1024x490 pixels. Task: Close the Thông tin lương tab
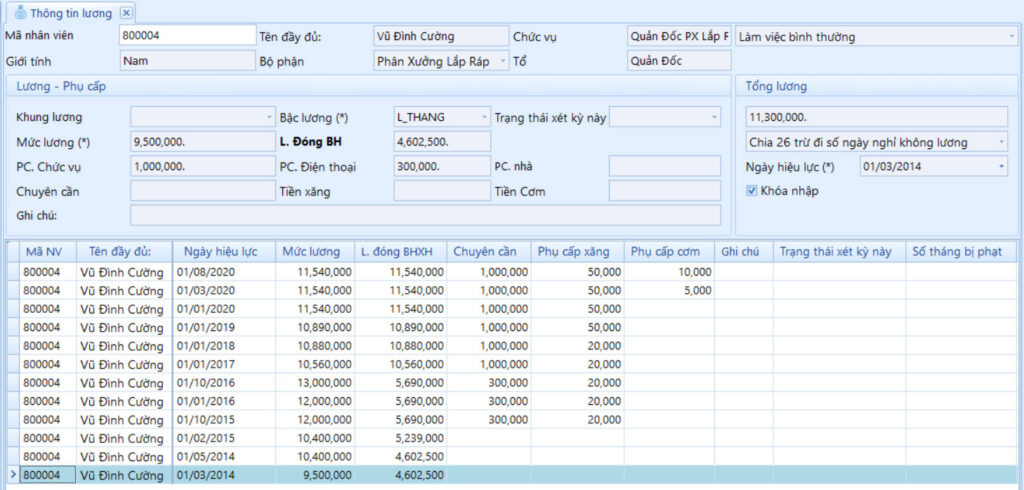[126, 13]
